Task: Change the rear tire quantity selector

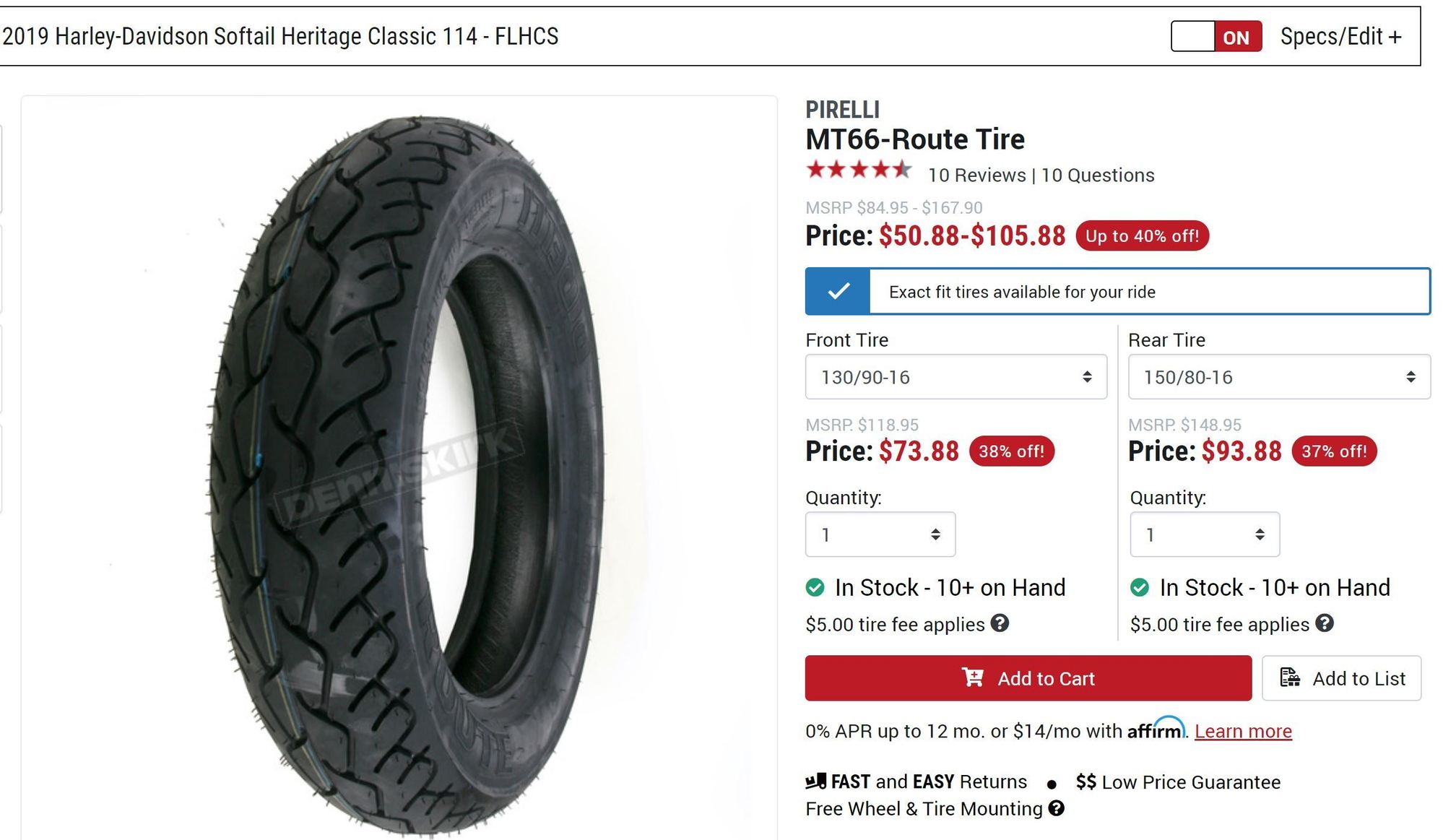Action: click(1205, 534)
